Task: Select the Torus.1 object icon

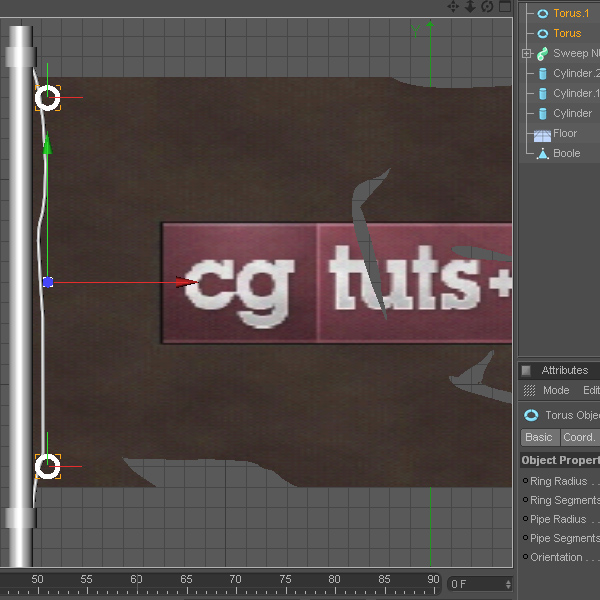Action: [543, 14]
